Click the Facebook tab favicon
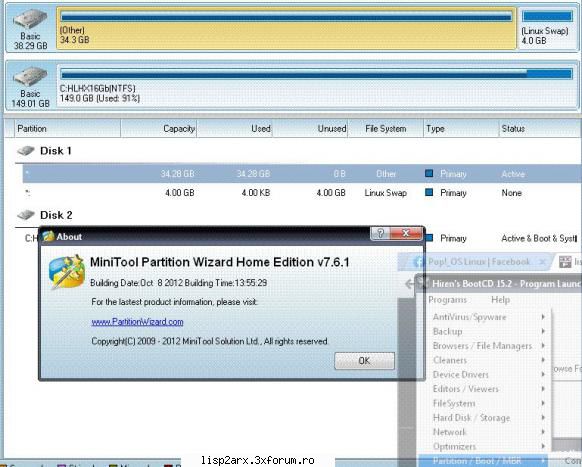This screenshot has height=467, width=582. 419,262
